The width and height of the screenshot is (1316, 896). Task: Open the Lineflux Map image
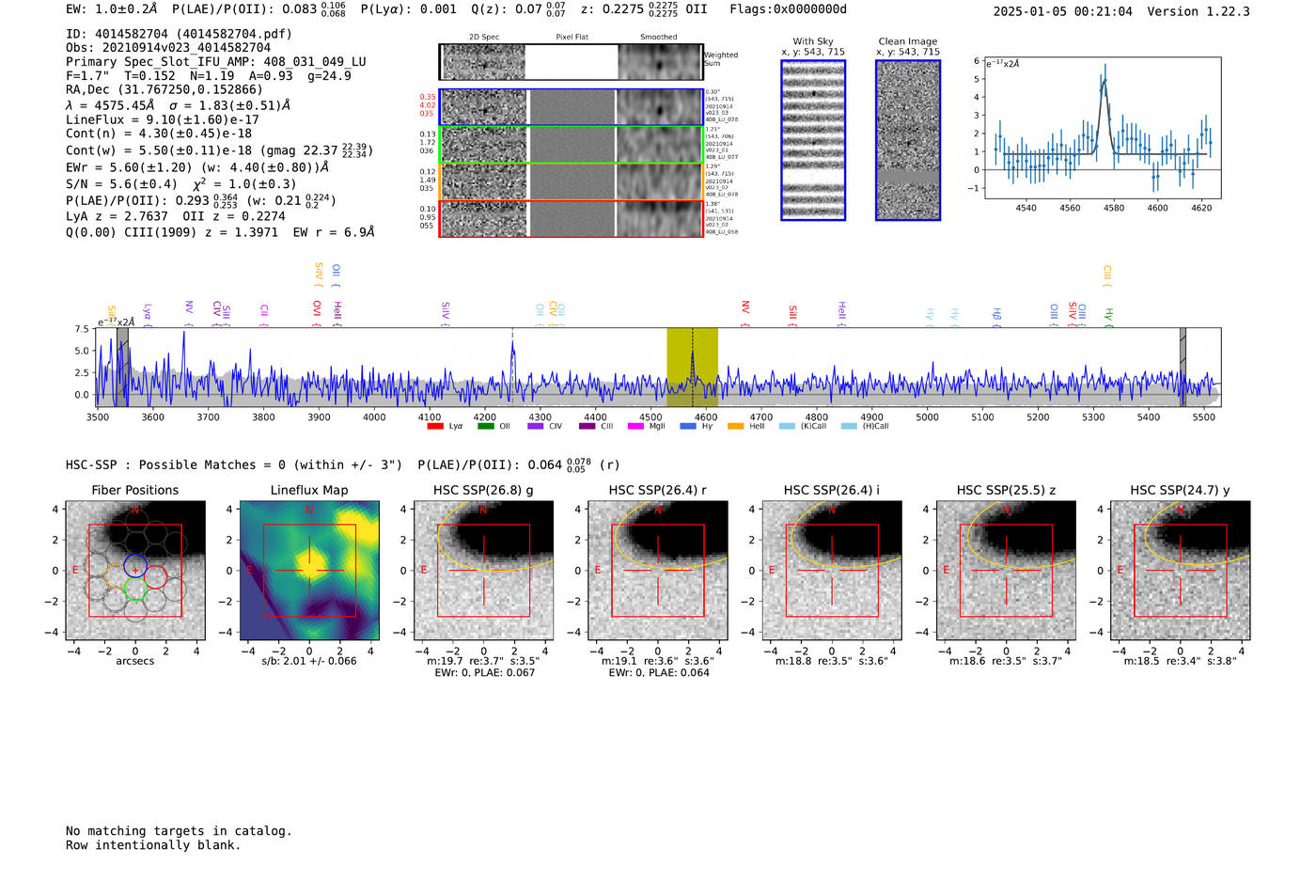309,570
